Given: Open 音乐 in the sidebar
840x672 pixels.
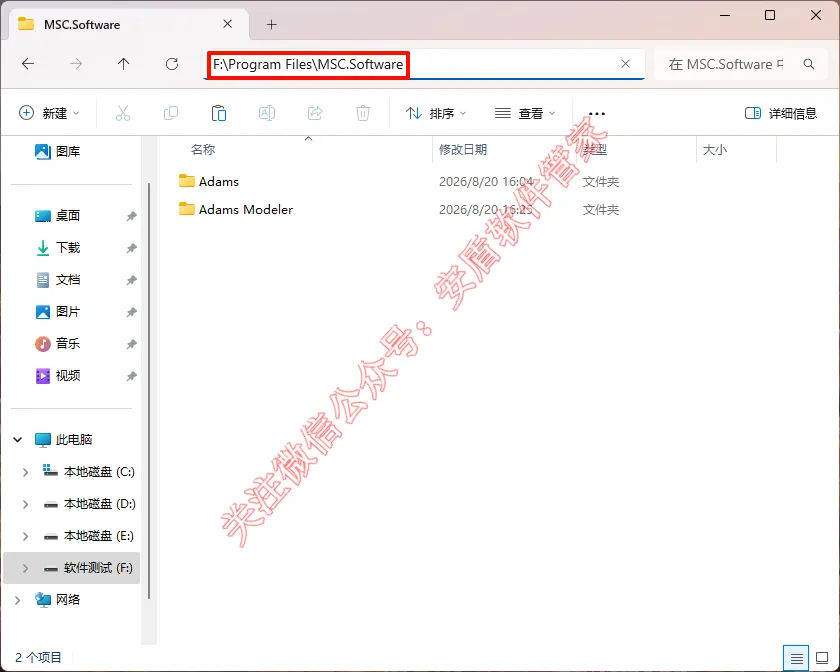Looking at the screenshot, I should point(58,344).
